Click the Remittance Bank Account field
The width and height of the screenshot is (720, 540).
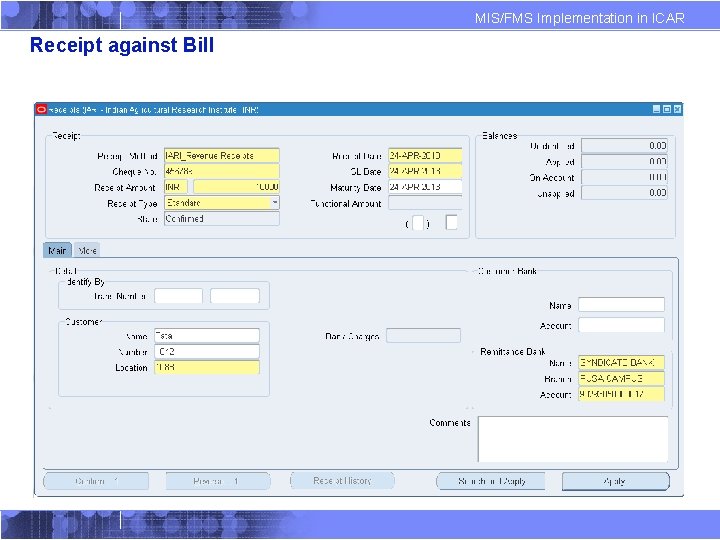[621, 394]
